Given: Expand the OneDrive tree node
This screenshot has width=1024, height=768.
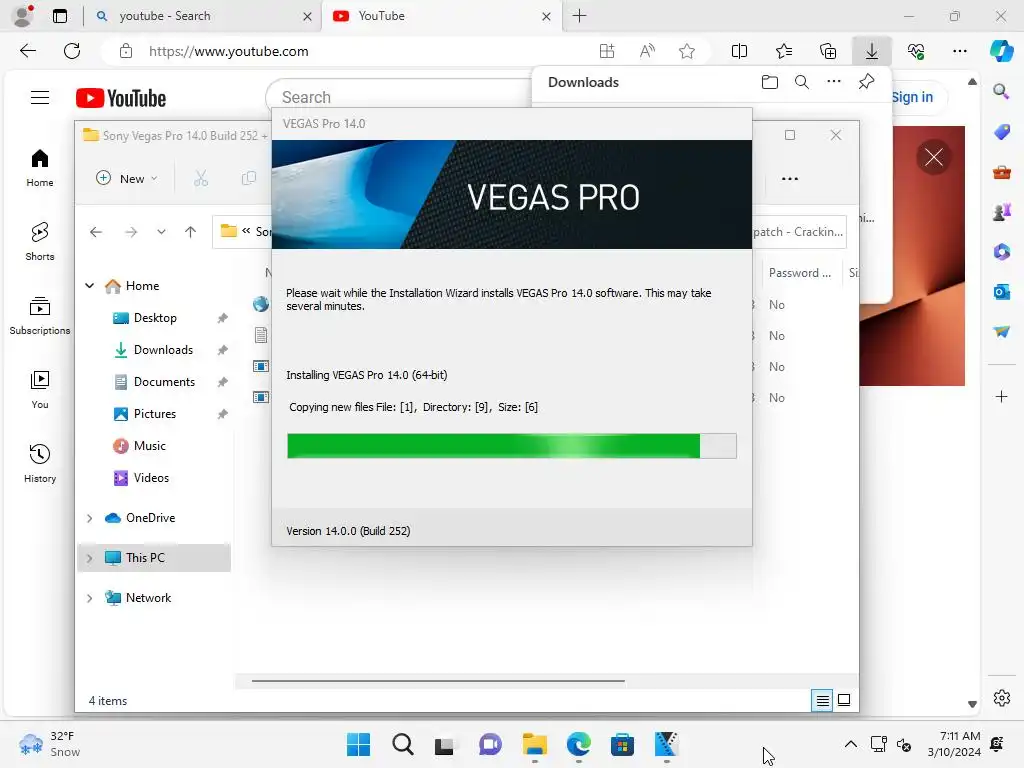Looking at the screenshot, I should click(89, 518).
